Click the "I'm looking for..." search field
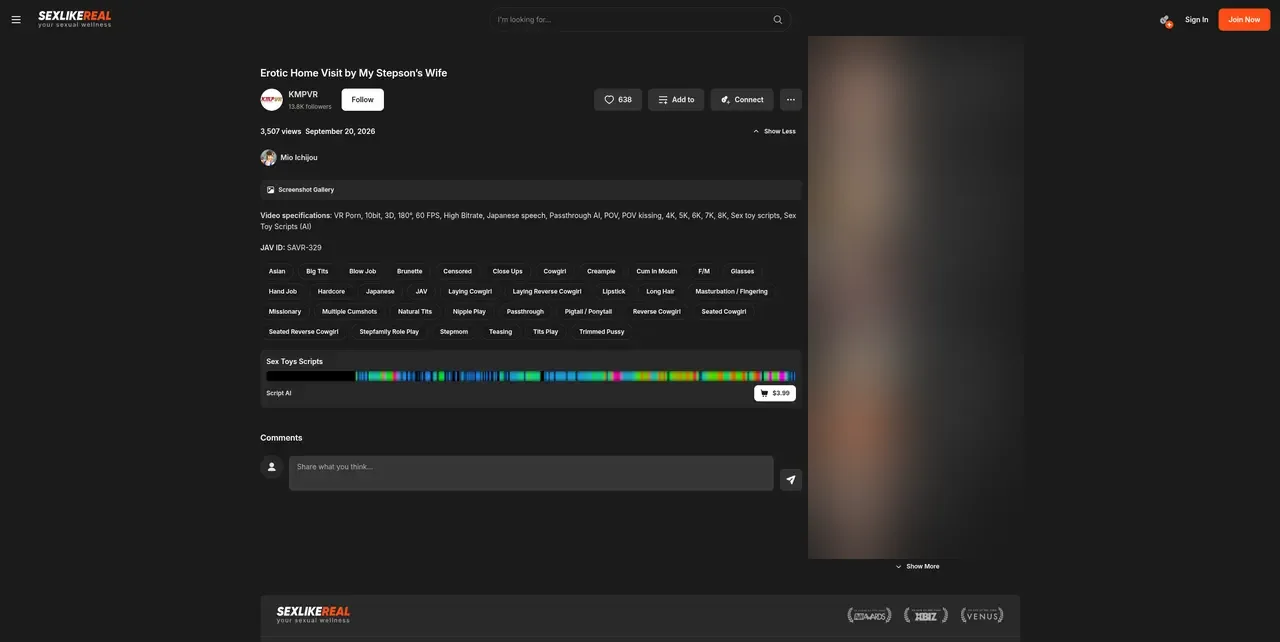1280x642 pixels. point(640,20)
